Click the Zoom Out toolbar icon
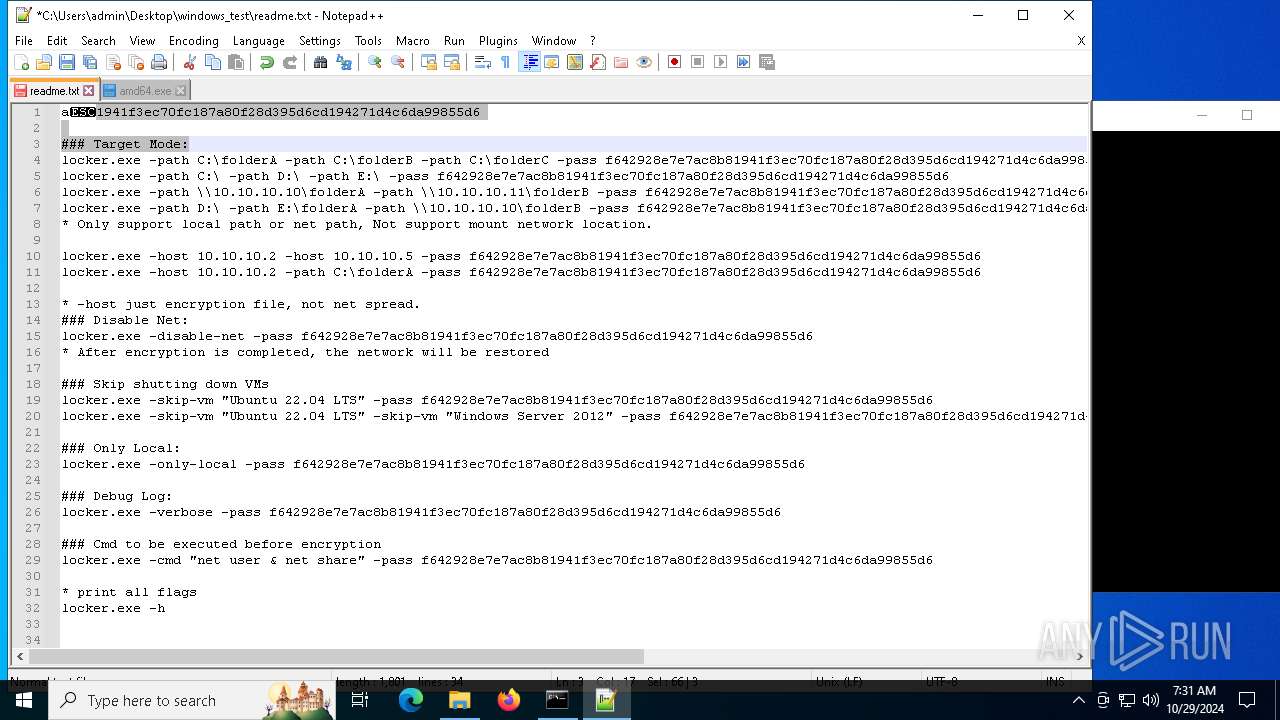1280x720 pixels. click(x=398, y=62)
